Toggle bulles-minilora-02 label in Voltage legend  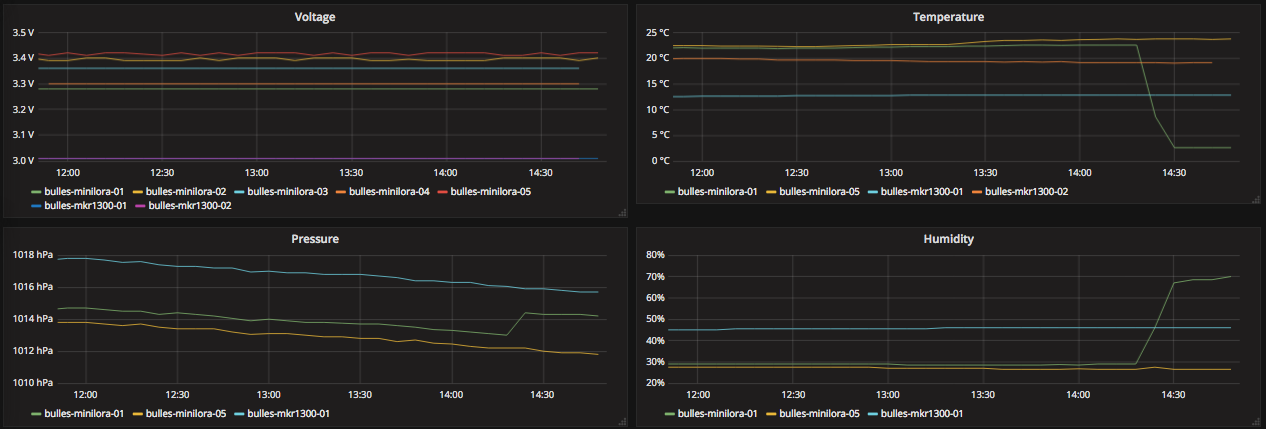188,191
